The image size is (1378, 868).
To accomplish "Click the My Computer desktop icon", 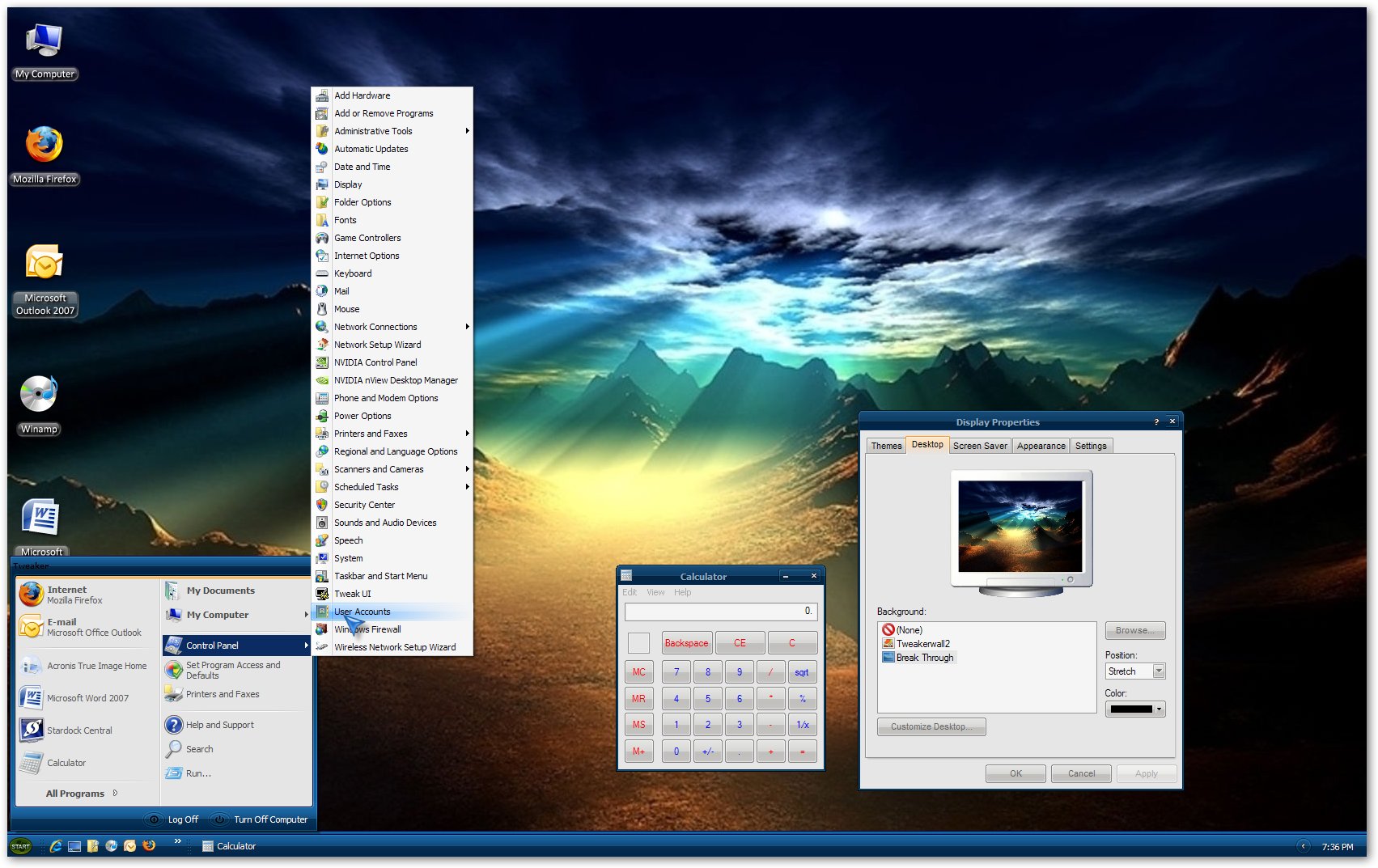I will pos(45,42).
